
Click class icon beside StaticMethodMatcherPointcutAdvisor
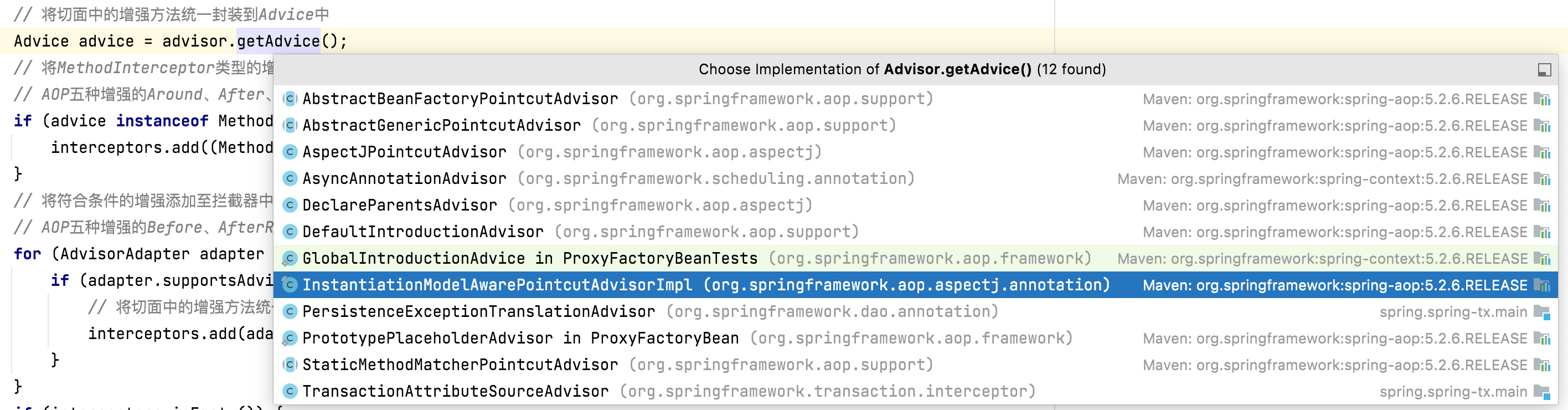coord(290,365)
